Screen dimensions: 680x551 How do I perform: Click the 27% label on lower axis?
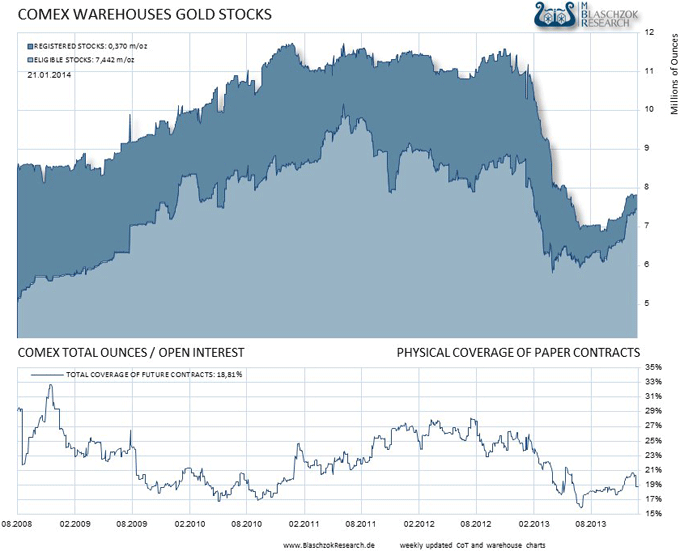(654, 426)
